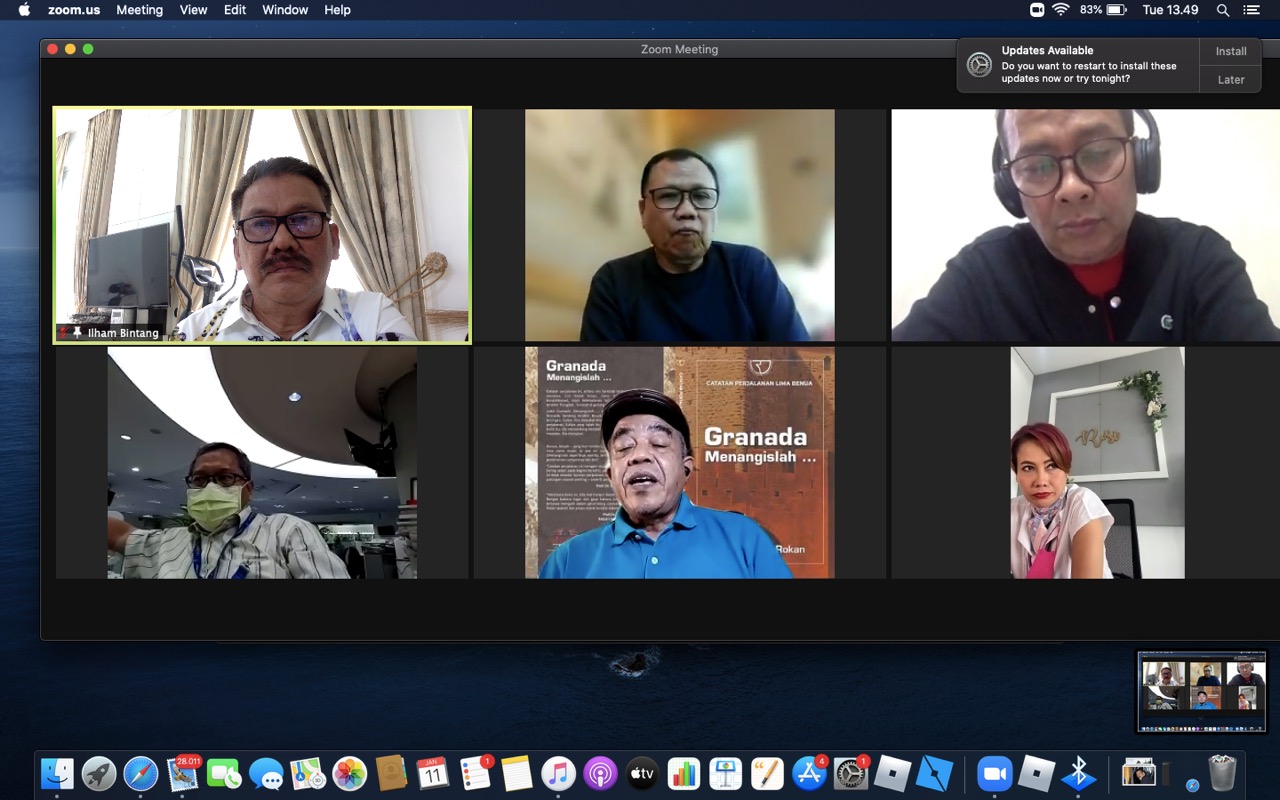
Task: Click the Wi-Fi status icon
Action: coord(1060,10)
